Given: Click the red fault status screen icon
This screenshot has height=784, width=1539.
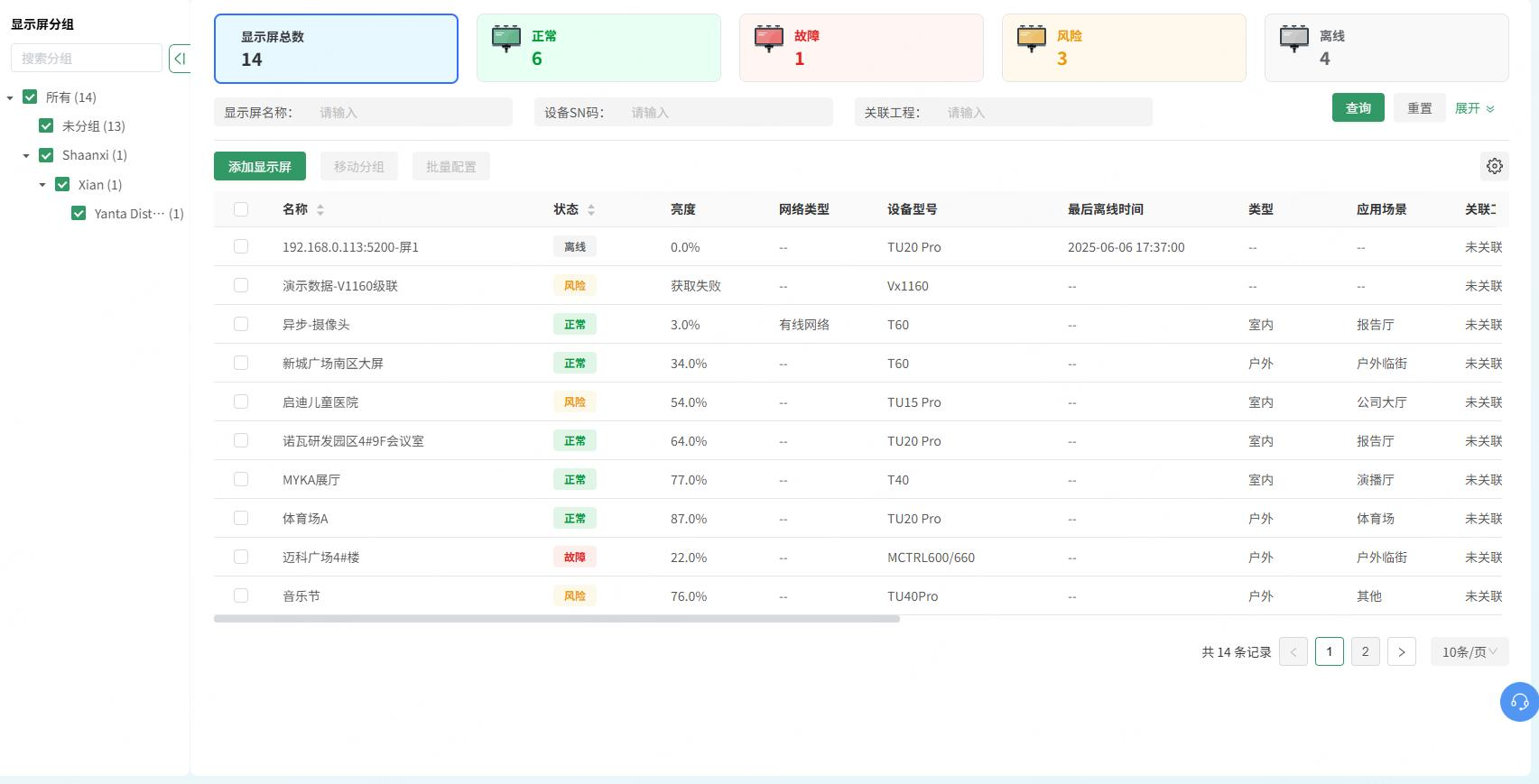Looking at the screenshot, I should (769, 39).
